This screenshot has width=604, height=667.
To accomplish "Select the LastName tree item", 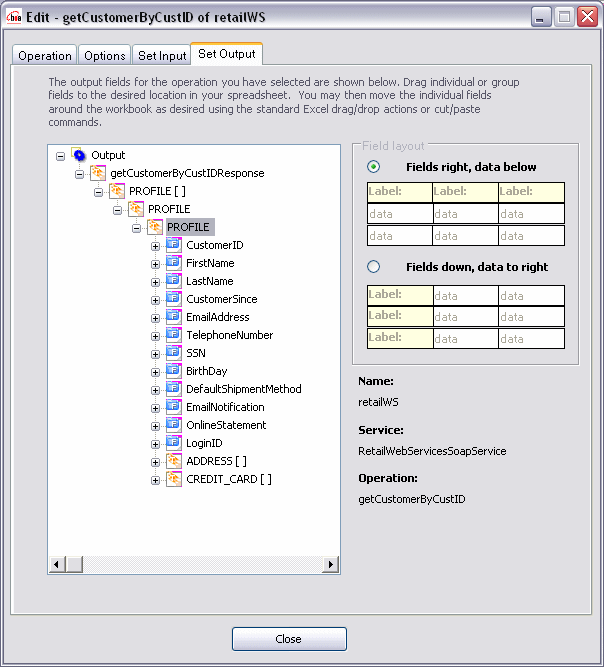I will tap(210, 281).
